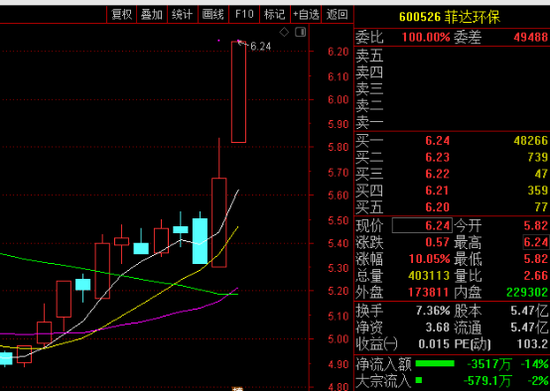The height and width of the screenshot is (392, 550).
Task: Click the 5.00 price axis label
Action: (338, 339)
